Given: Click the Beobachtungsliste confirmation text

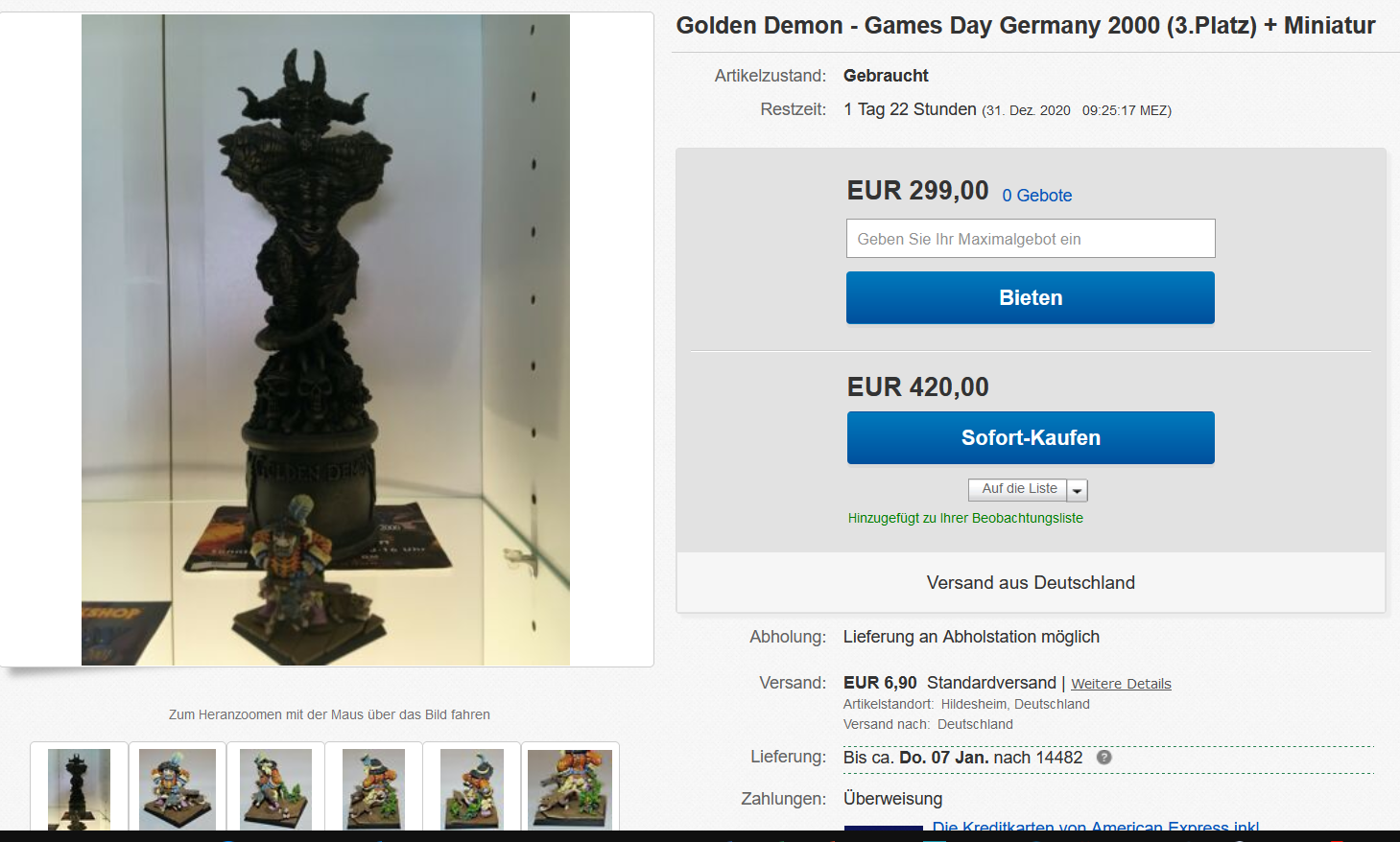Looking at the screenshot, I should point(965,518).
